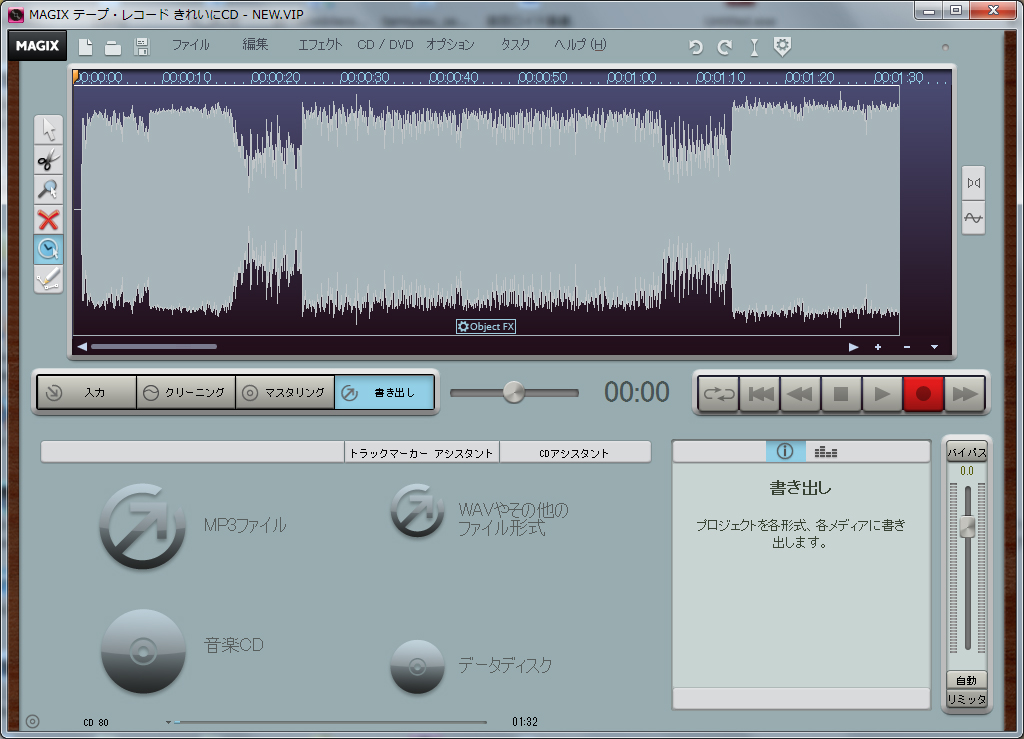Click the MAGIX logo button
The height and width of the screenshot is (739, 1024).
click(37, 46)
